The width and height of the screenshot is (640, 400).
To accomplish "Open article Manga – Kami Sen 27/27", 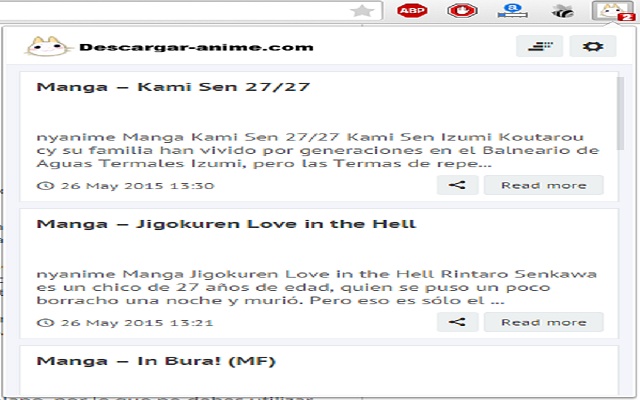I will pyautogui.click(x=173, y=87).
